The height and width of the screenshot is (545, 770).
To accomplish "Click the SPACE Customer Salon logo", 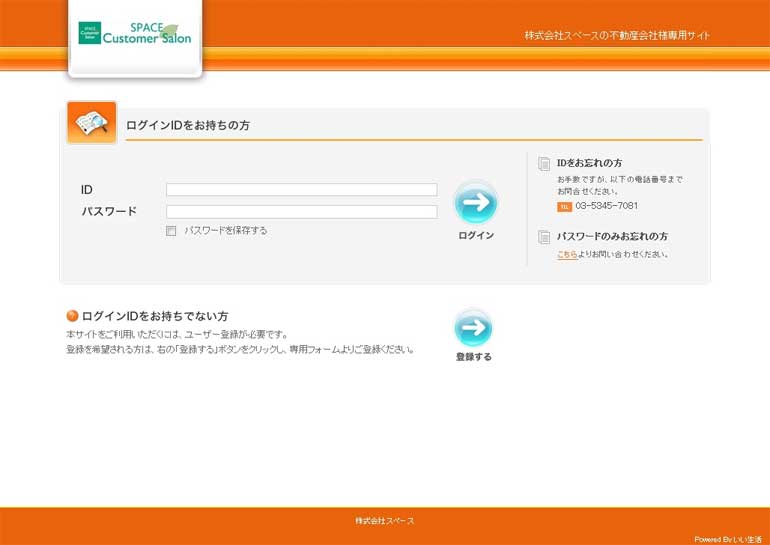I will (135, 33).
